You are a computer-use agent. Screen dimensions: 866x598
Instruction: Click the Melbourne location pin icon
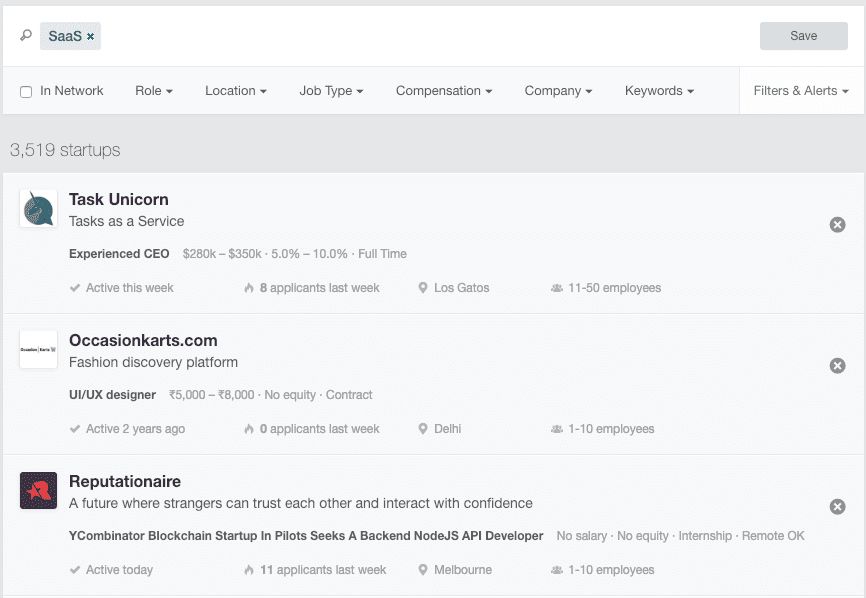click(x=423, y=570)
